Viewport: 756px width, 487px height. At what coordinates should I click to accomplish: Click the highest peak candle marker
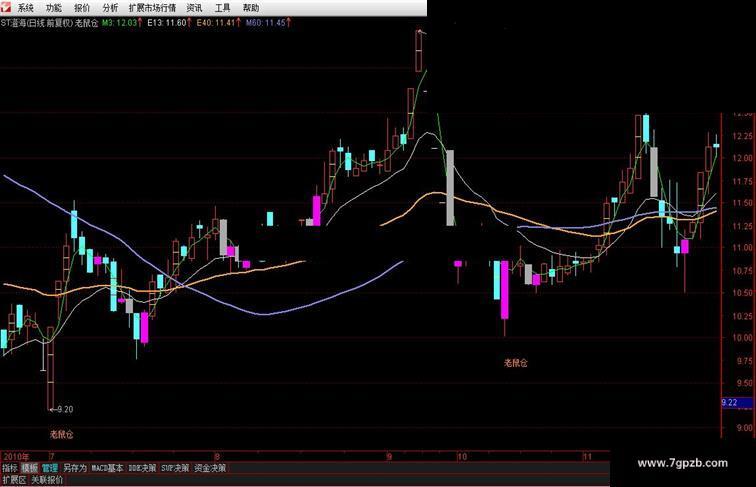tap(418, 51)
